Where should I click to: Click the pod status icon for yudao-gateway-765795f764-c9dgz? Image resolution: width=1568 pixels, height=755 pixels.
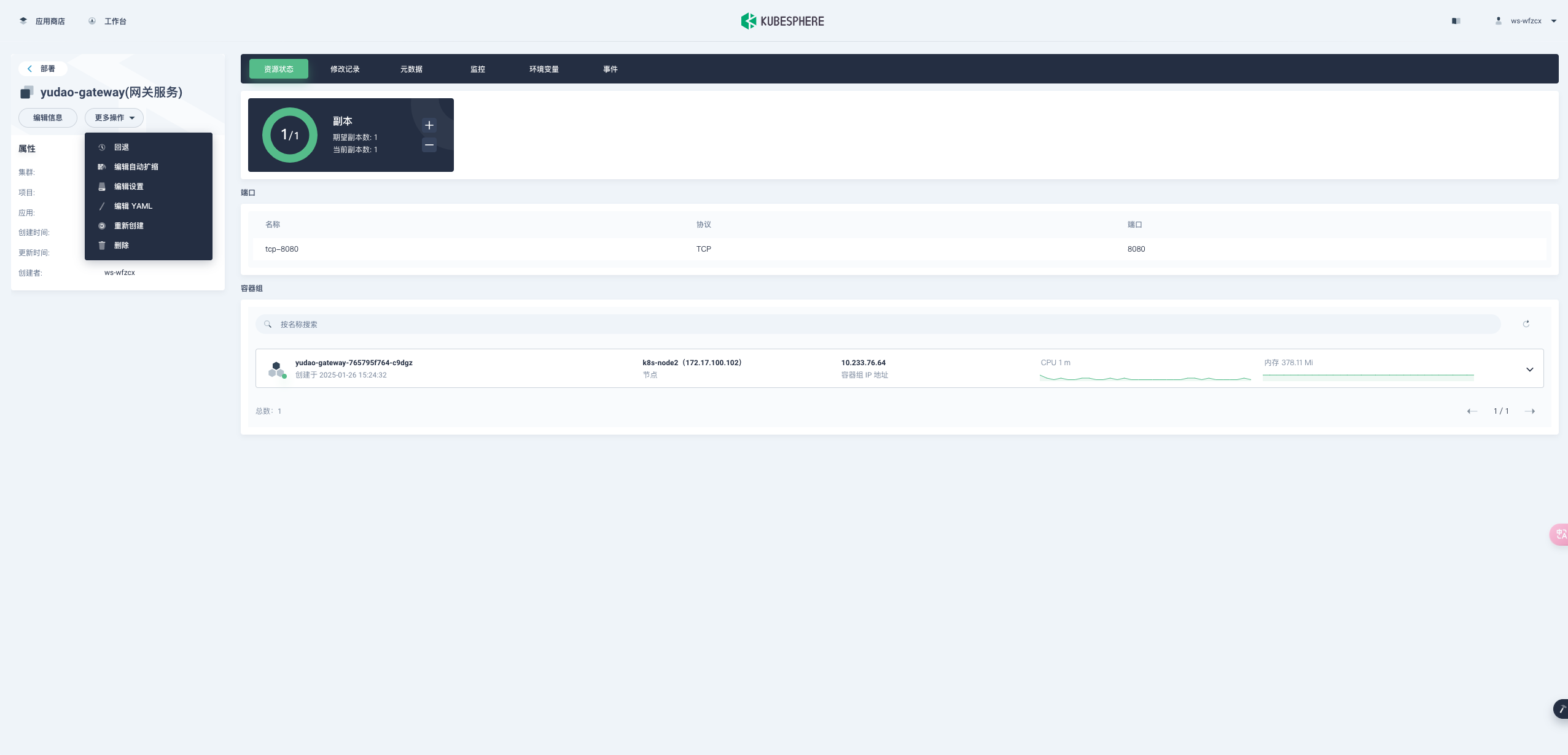pyautogui.click(x=277, y=369)
